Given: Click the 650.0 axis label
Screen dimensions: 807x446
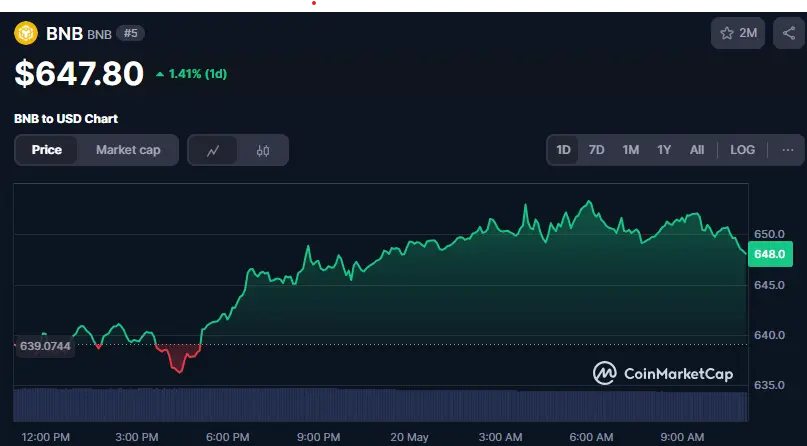Looking at the screenshot, I should (769, 234).
